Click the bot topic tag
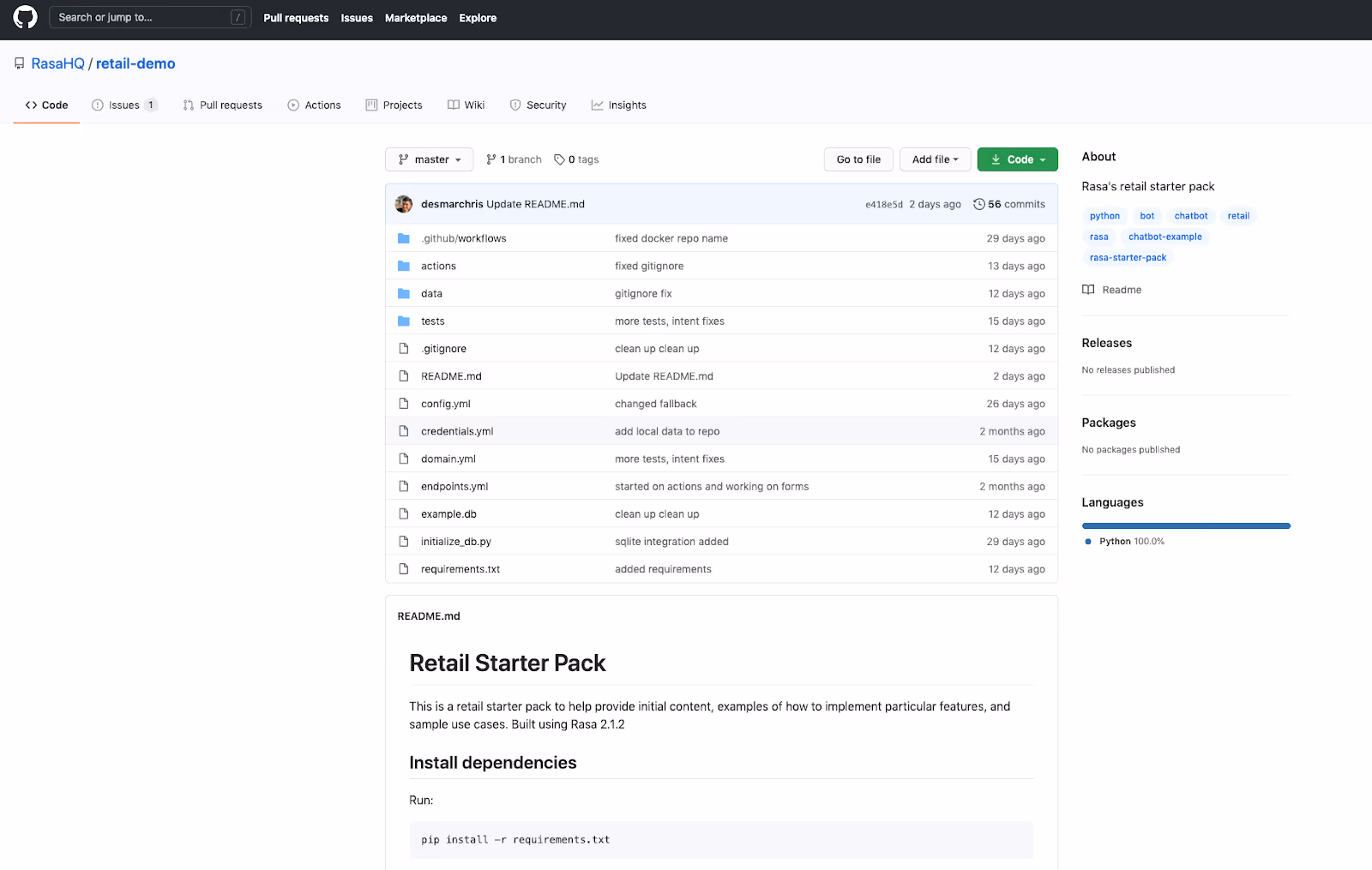This screenshot has height=870, width=1372. [1147, 216]
